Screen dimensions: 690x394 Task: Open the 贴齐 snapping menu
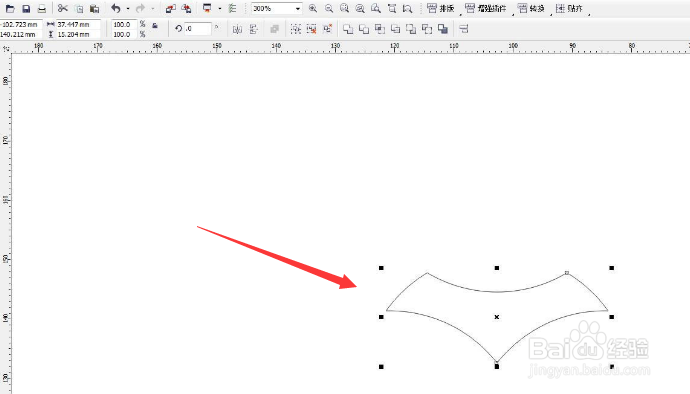click(569, 8)
